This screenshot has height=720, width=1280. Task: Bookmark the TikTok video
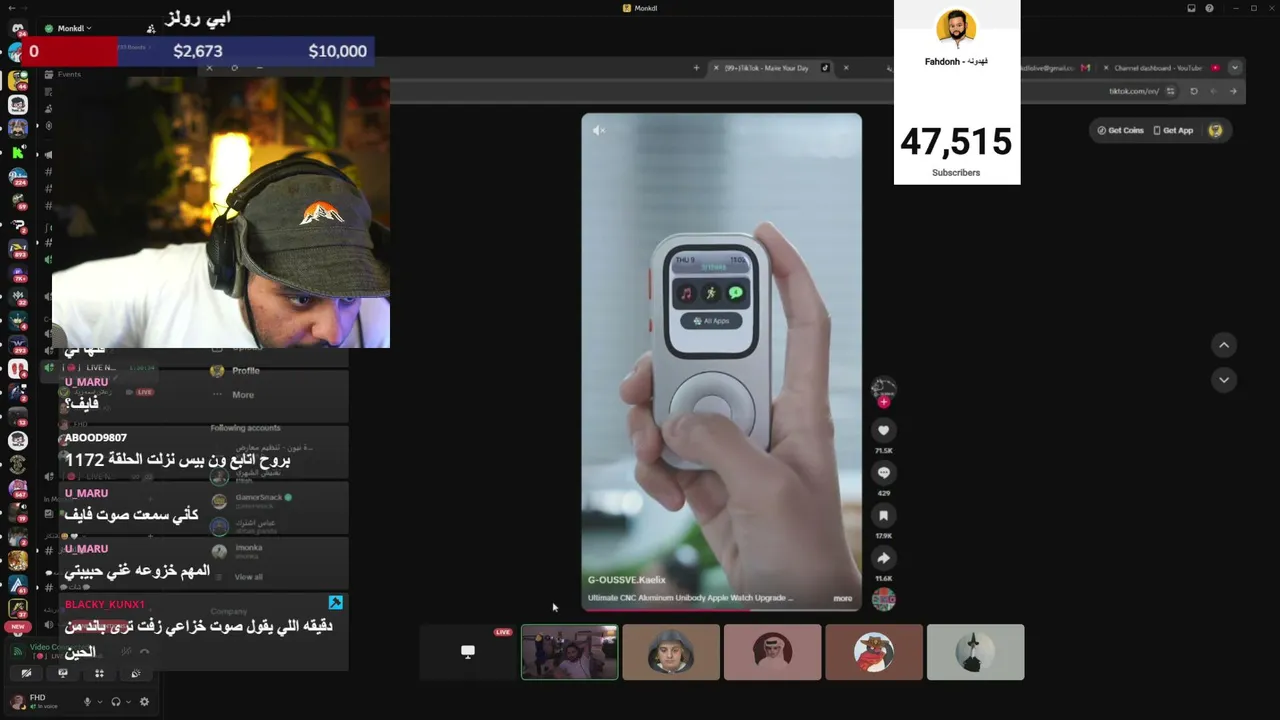tap(883, 516)
